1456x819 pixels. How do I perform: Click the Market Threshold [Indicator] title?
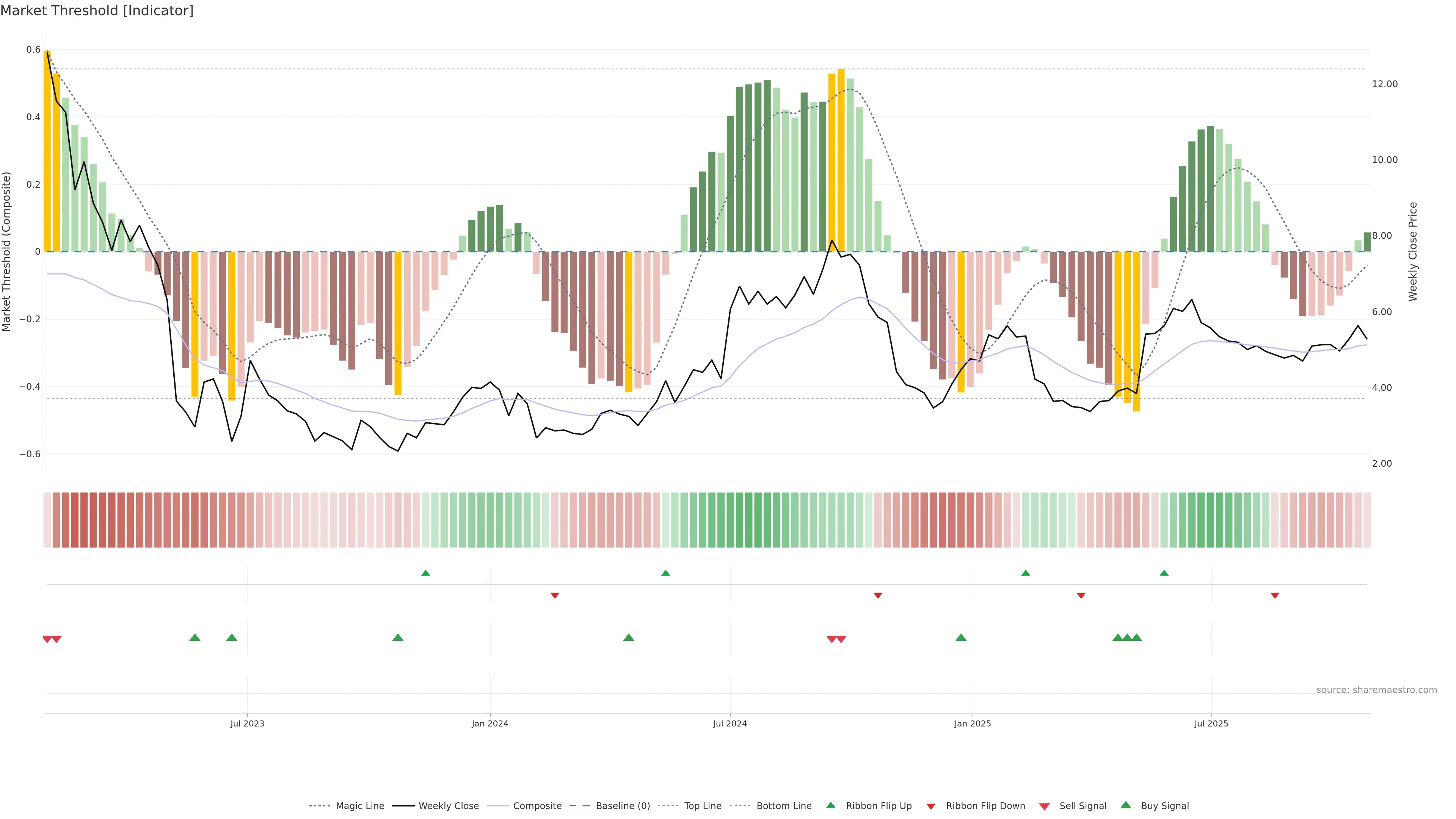tap(97, 11)
